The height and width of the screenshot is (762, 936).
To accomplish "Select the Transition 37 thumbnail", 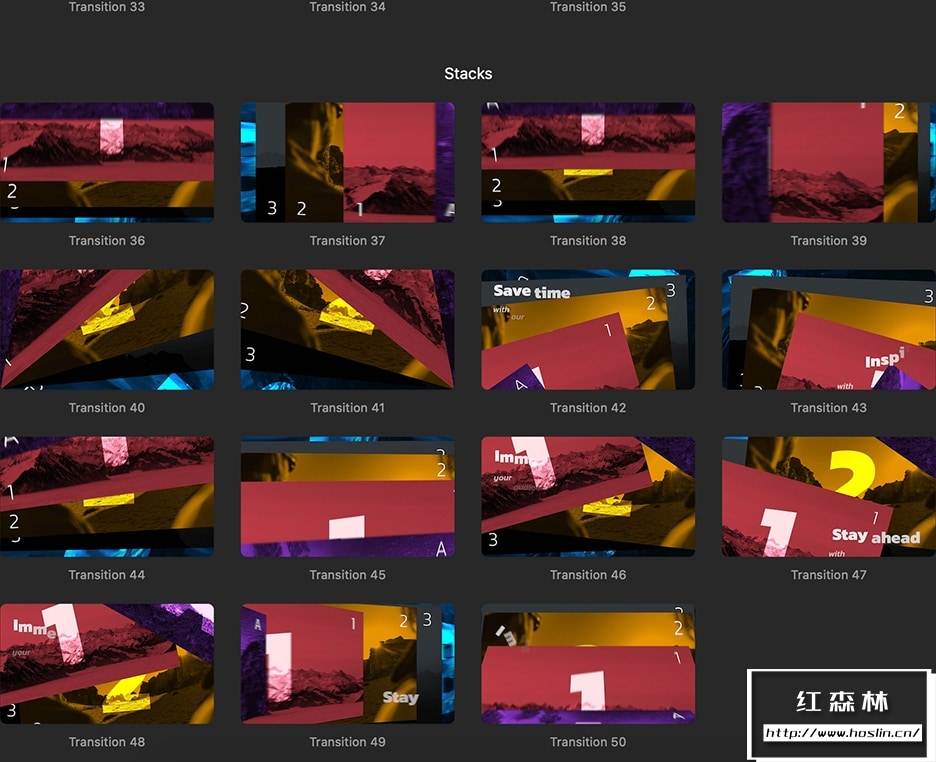I will pyautogui.click(x=347, y=162).
